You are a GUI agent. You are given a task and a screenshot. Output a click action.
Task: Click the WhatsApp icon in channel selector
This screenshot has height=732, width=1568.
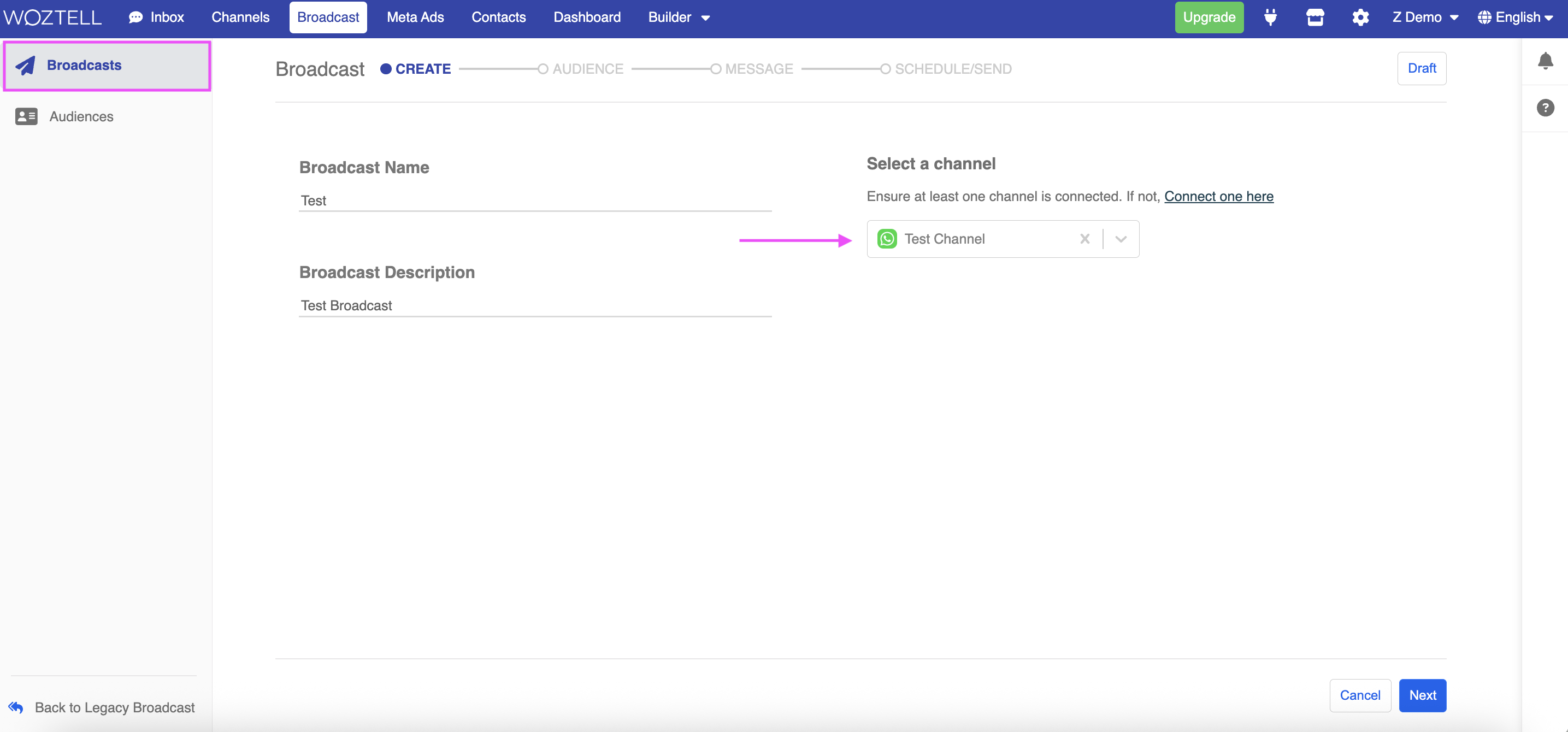[x=887, y=239]
